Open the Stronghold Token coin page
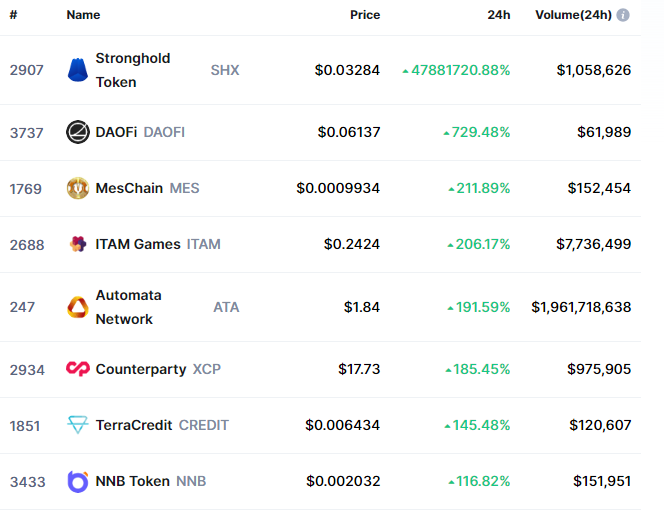The height and width of the screenshot is (511, 664). pyautogui.click(x=133, y=70)
